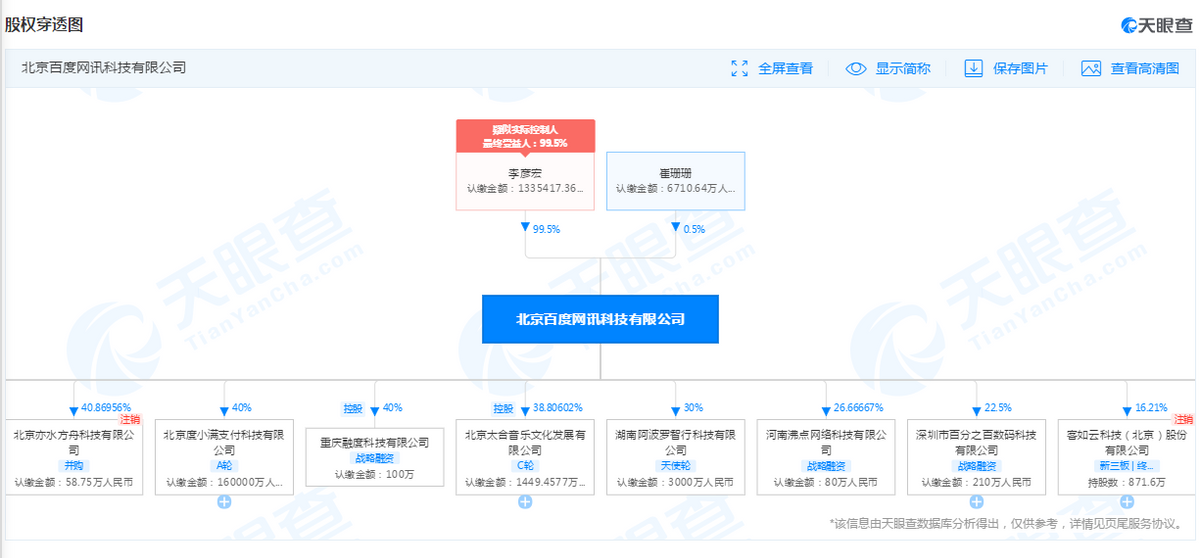Expand node under 北京度小满支付科技有限公司
1200x558 pixels.
point(224,502)
